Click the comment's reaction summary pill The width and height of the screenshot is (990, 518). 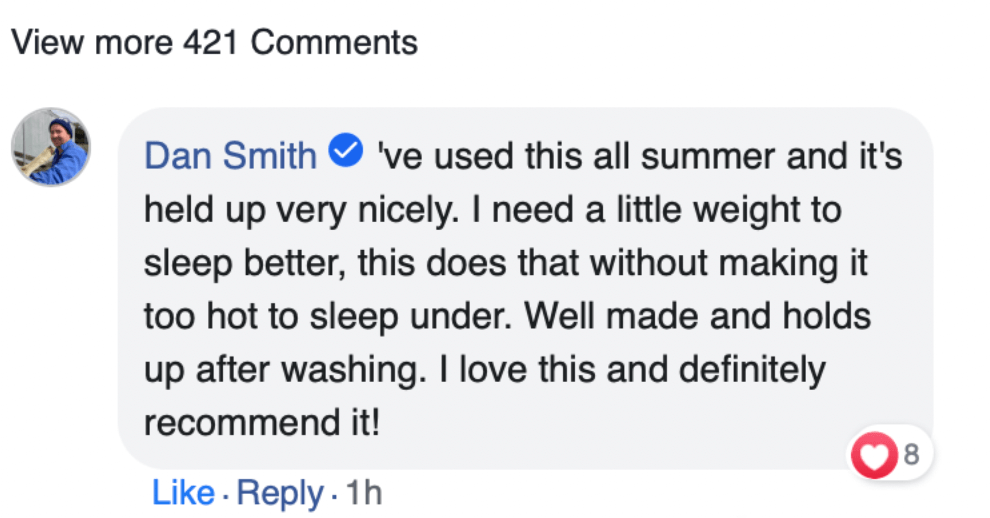coord(891,456)
